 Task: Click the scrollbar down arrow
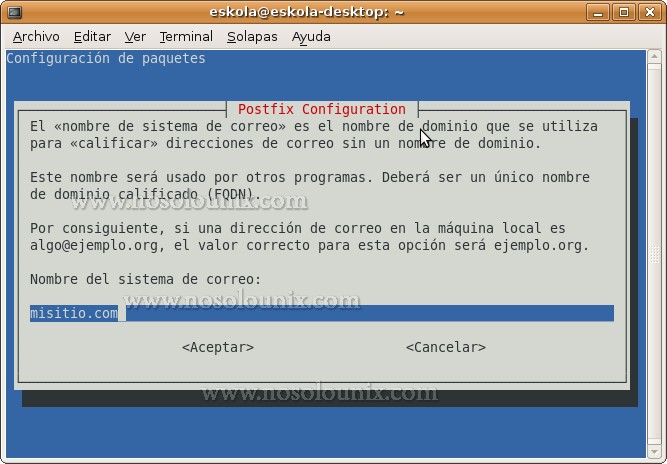coord(654,452)
